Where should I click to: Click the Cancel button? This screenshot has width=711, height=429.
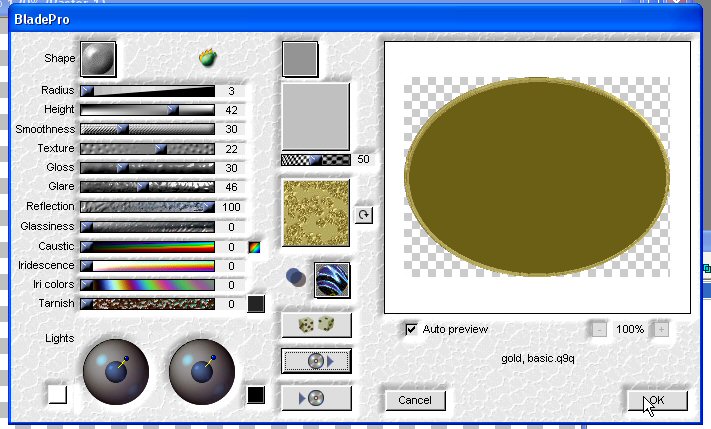pos(415,400)
